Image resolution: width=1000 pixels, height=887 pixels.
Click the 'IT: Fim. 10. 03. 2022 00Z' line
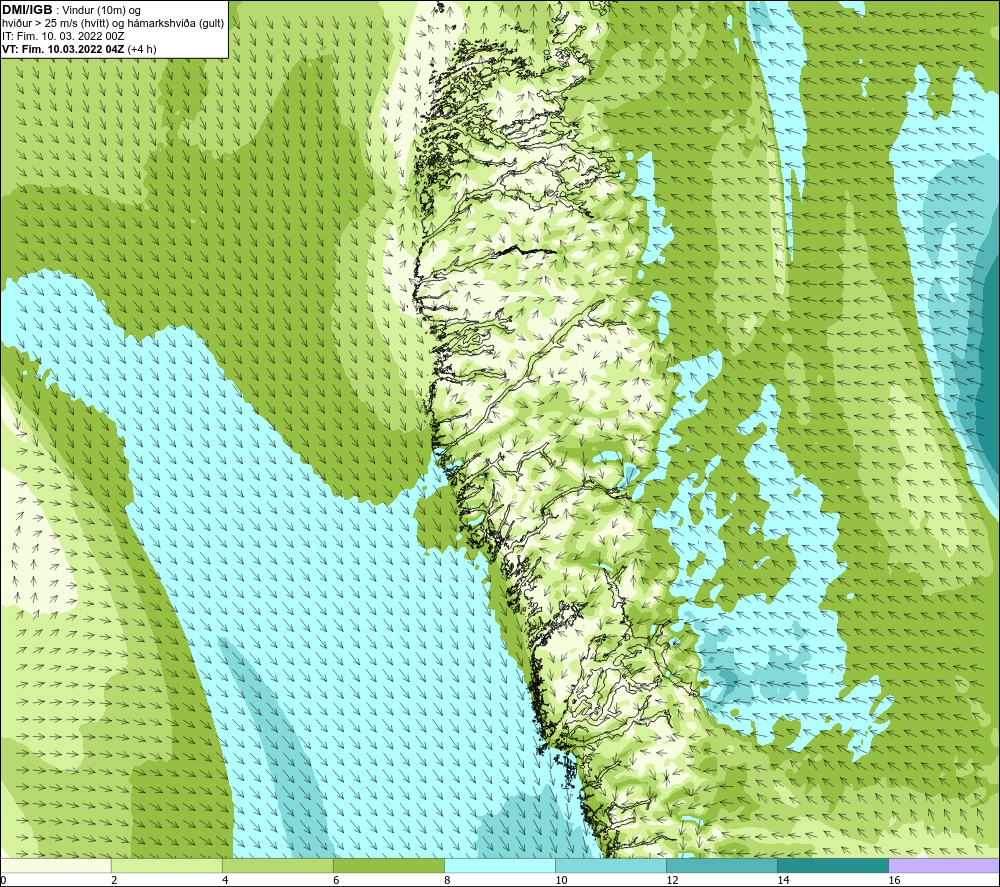[x=63, y=36]
